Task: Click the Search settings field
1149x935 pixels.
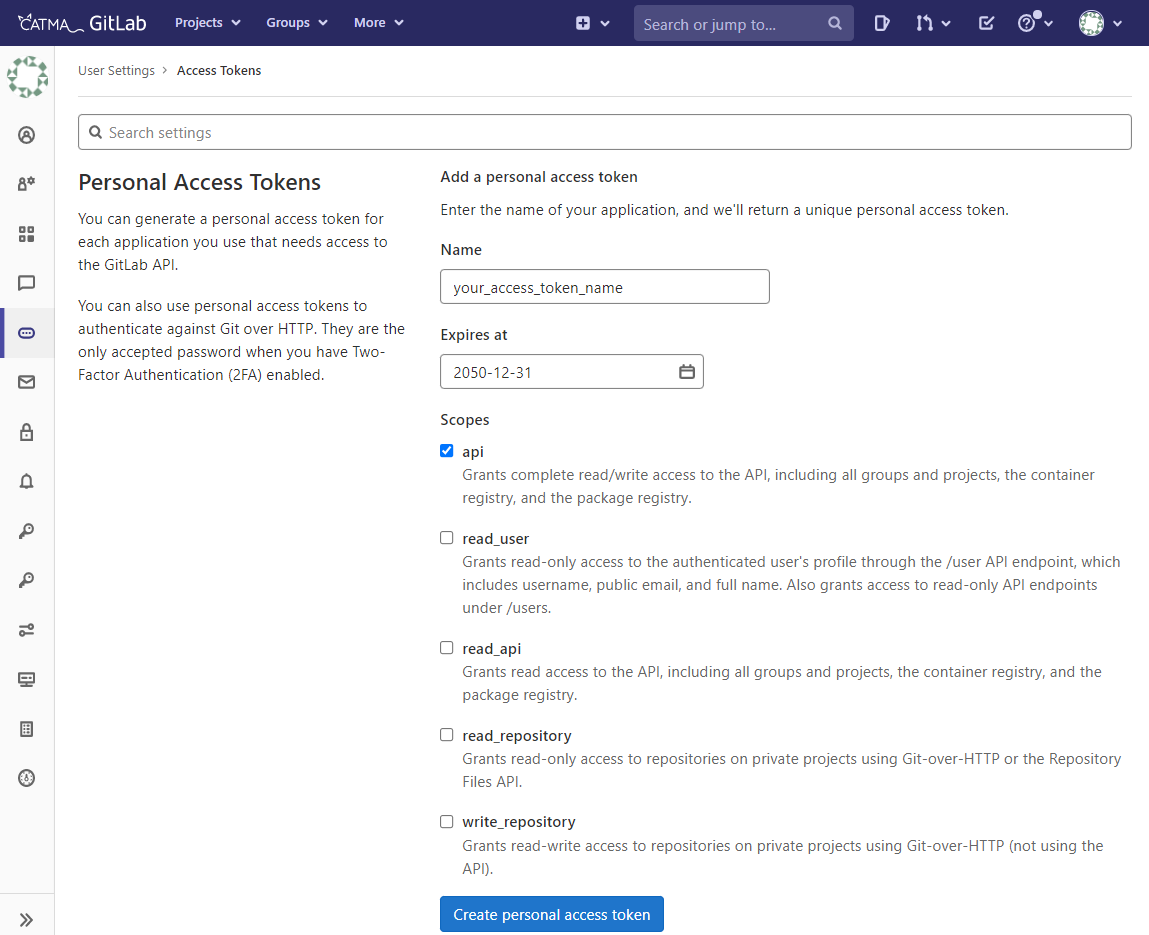Action: tap(605, 132)
